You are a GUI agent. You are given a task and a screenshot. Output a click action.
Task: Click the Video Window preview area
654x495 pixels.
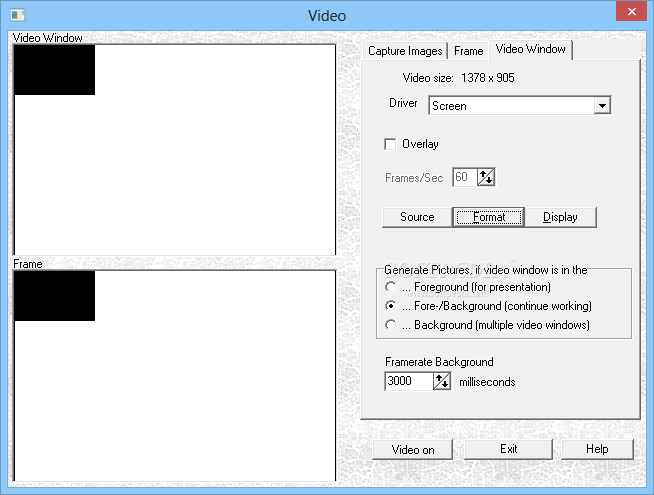coord(174,150)
